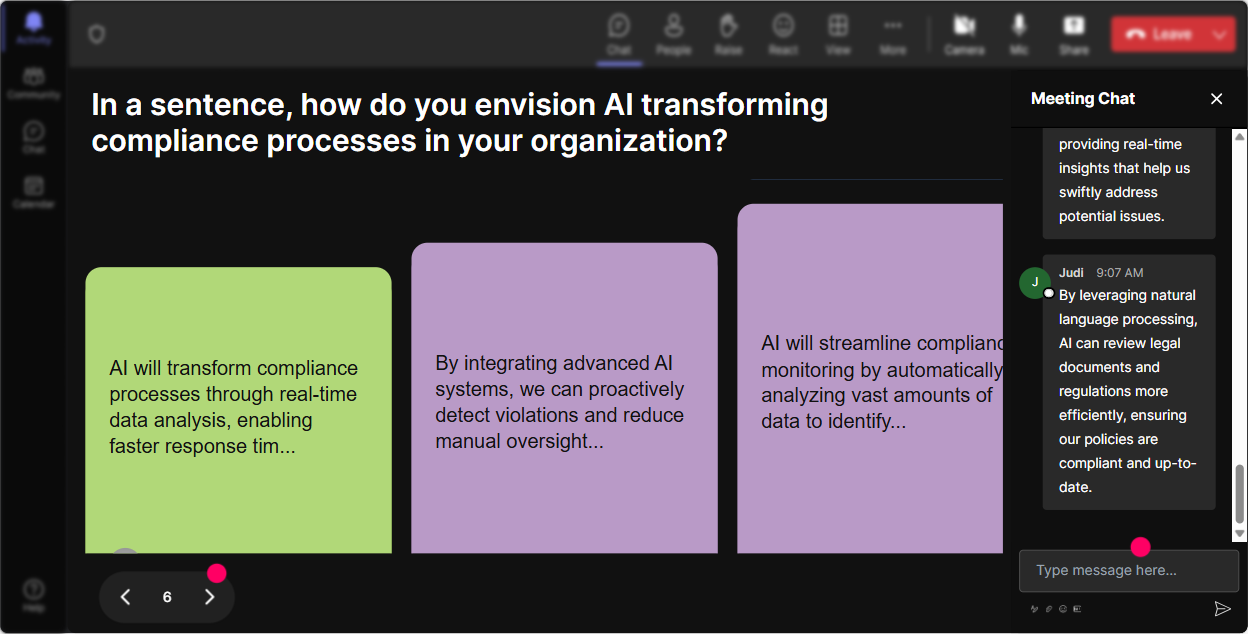The width and height of the screenshot is (1248, 634).
Task: Raise your hand in the meeting
Action: [x=728, y=34]
